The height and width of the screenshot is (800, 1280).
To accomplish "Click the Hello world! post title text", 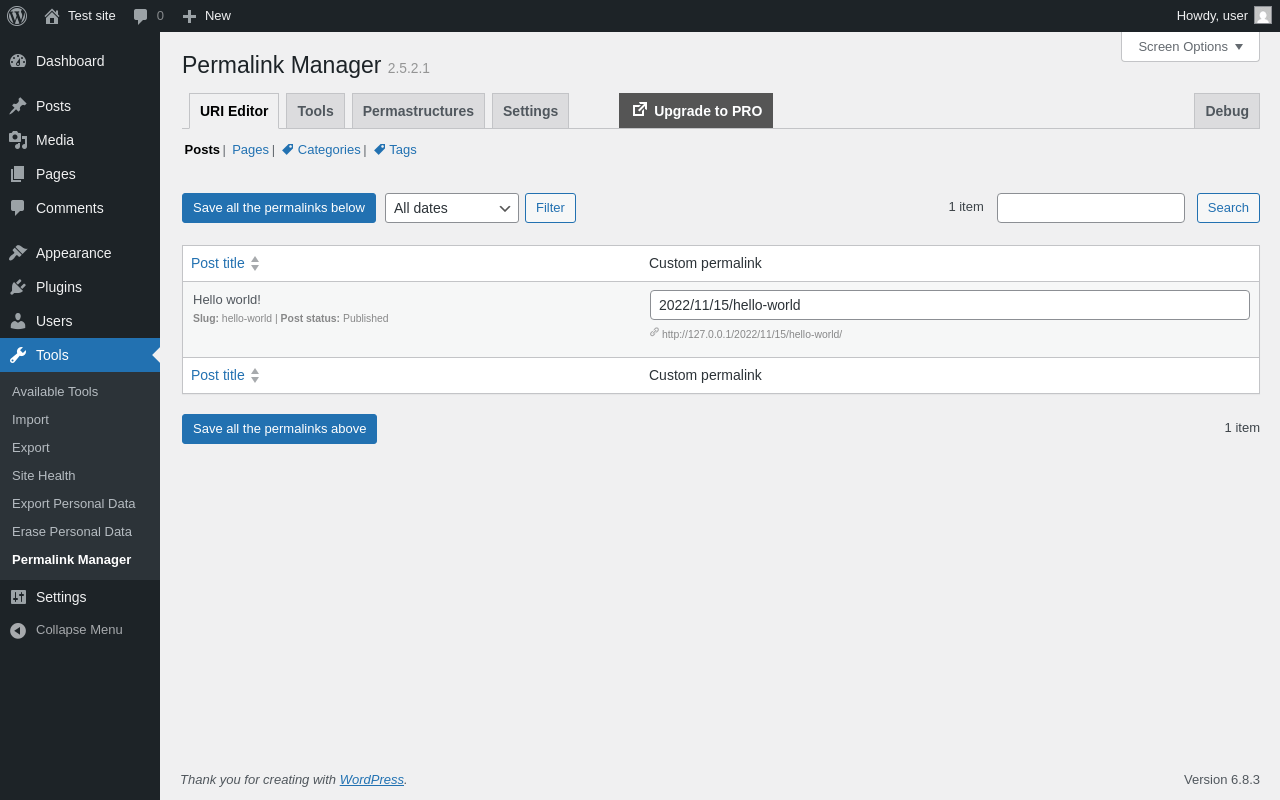I will click(x=227, y=300).
